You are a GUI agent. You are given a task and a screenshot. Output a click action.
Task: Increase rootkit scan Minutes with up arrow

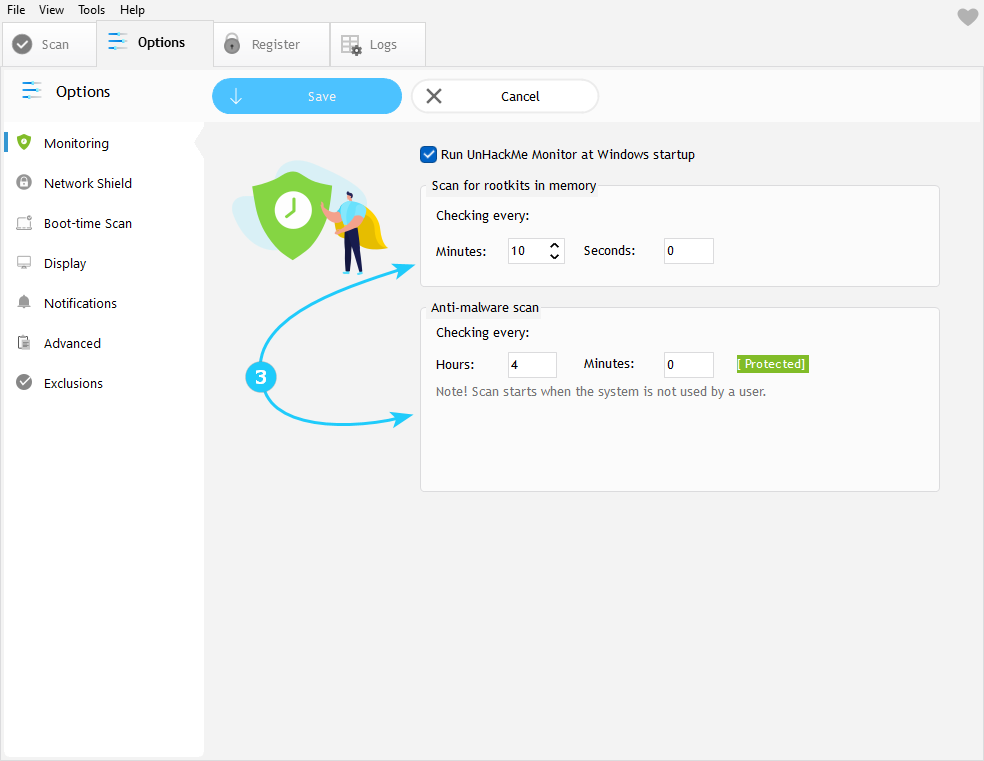(555, 245)
